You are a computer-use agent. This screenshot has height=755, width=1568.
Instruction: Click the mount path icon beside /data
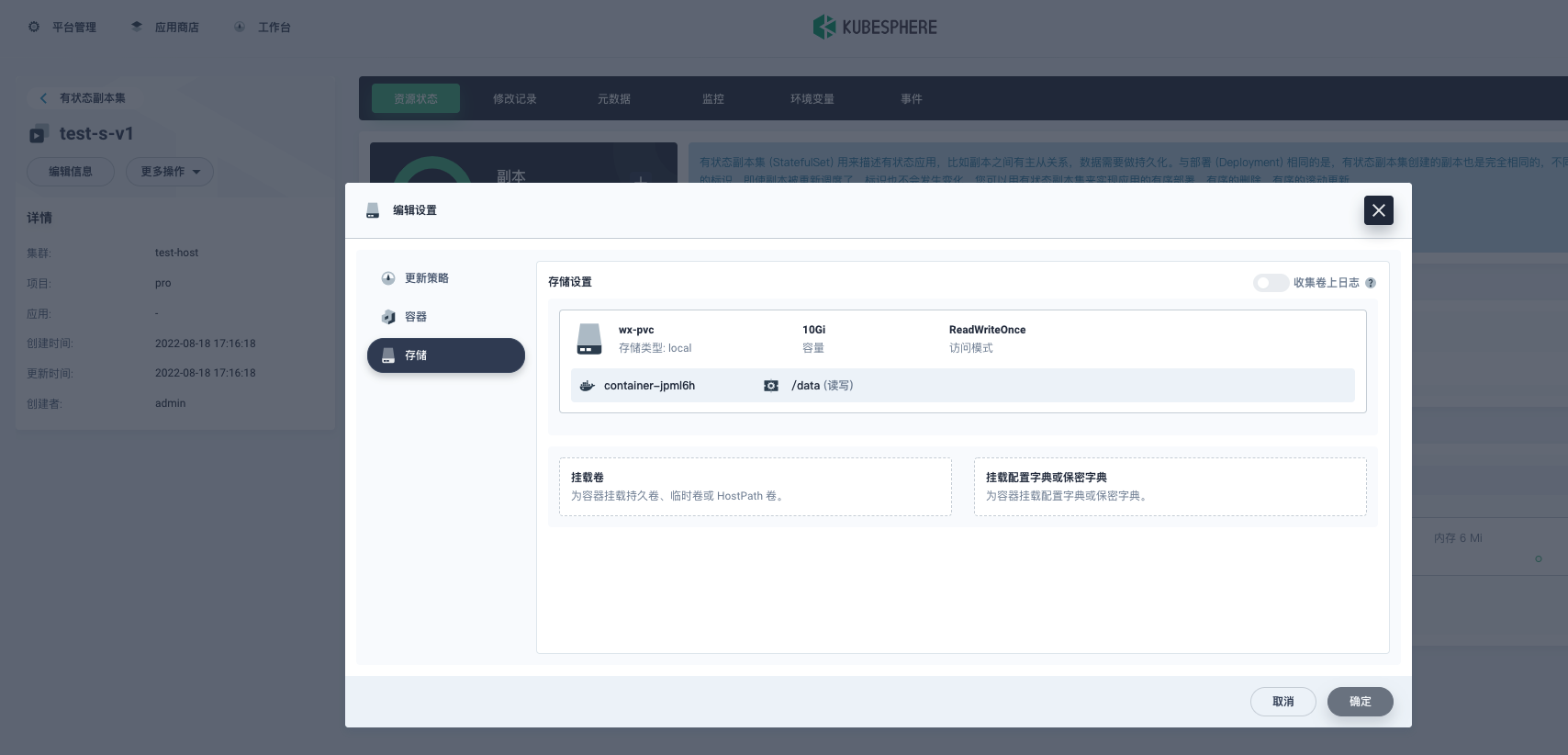771,386
